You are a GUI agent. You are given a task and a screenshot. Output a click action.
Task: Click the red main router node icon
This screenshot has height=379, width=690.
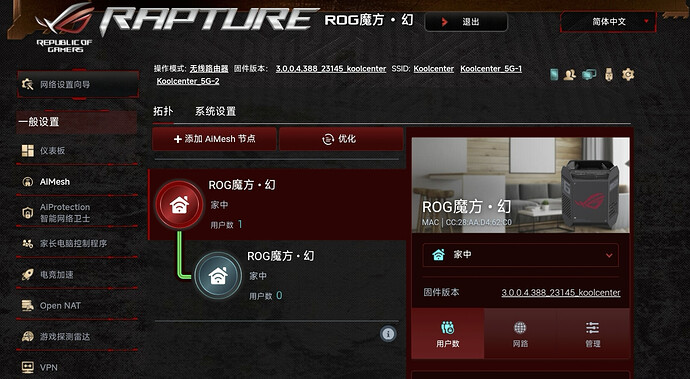click(x=179, y=205)
